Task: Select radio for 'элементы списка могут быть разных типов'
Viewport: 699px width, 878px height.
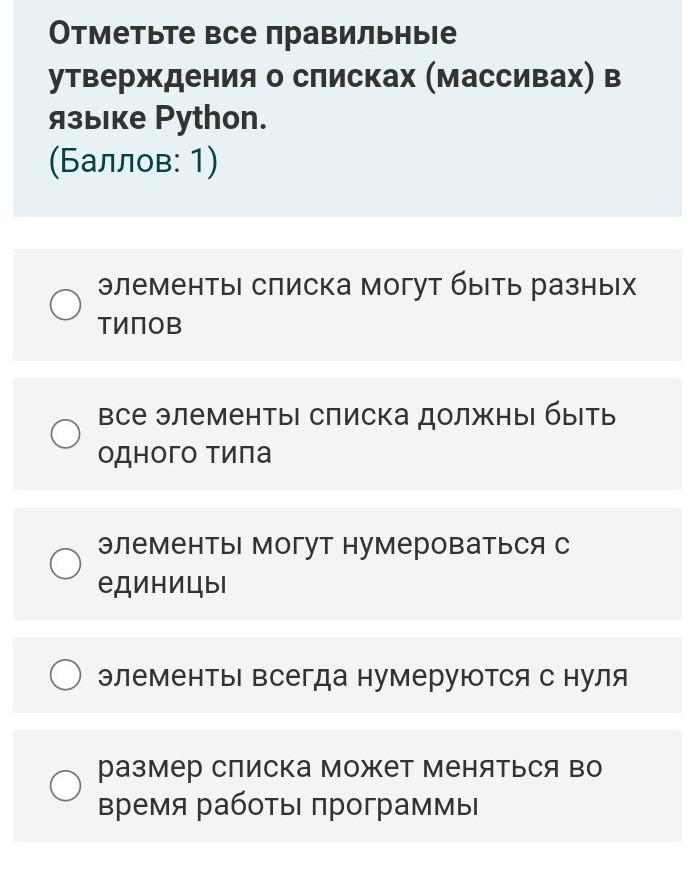Action: click(66, 305)
